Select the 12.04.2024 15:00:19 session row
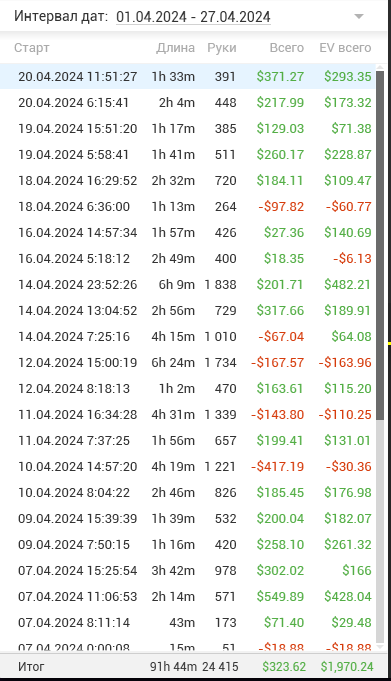391x681 pixels. 187,363
